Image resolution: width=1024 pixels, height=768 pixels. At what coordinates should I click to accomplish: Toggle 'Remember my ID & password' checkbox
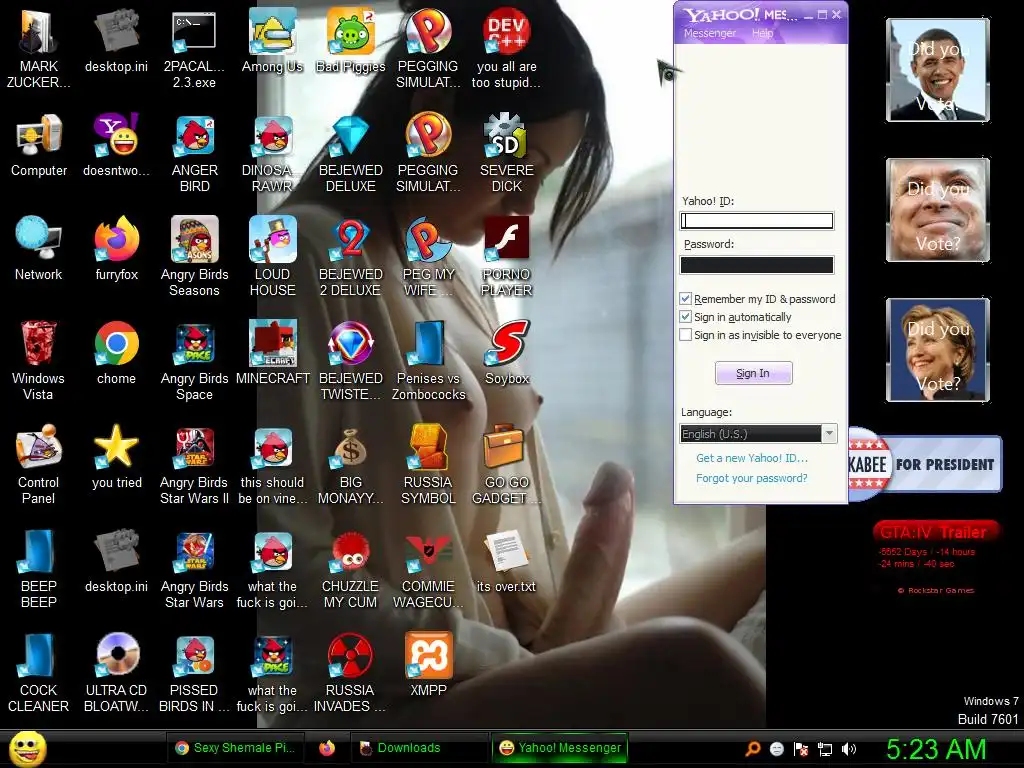(x=686, y=299)
